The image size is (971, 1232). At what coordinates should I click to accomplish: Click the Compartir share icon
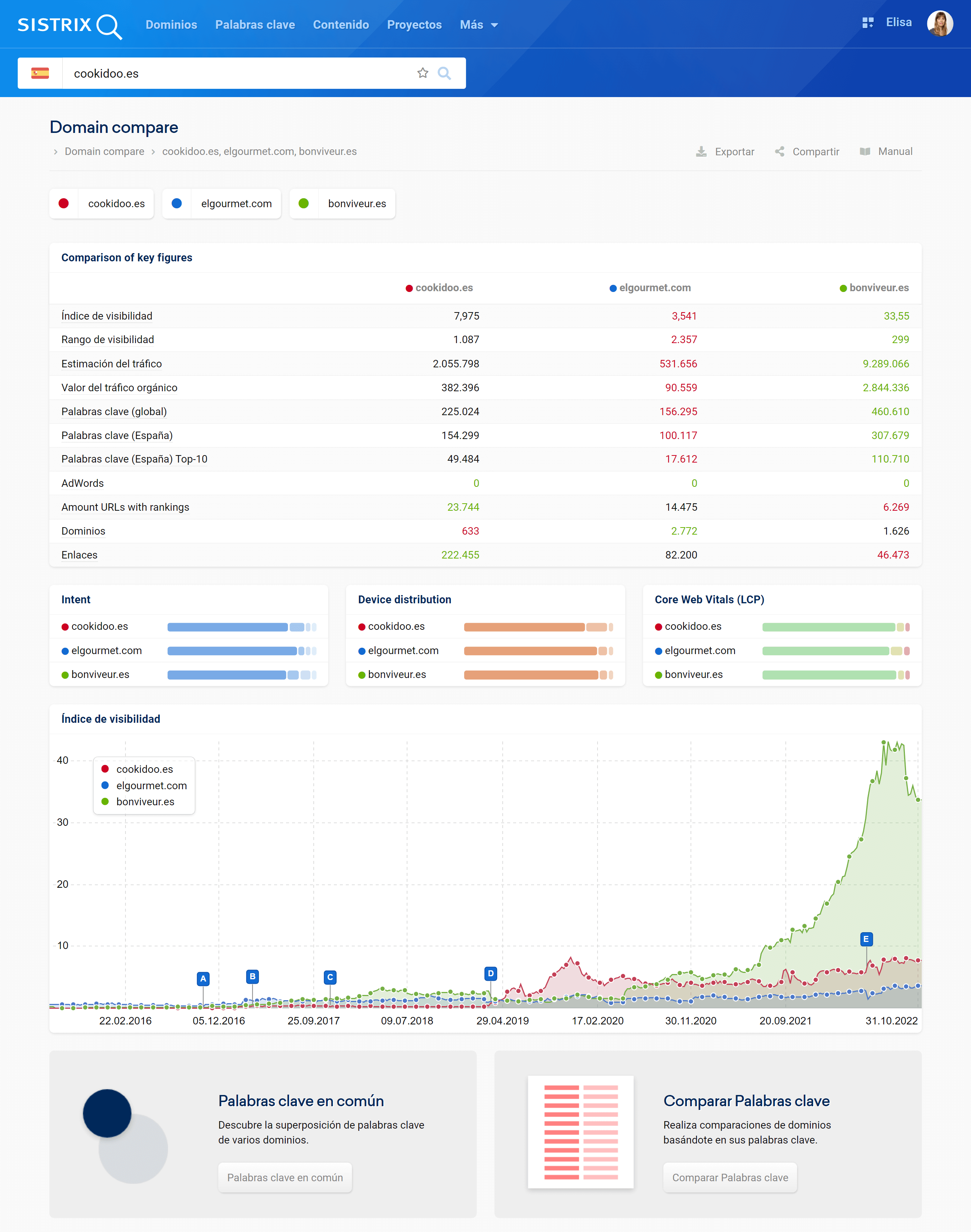779,152
